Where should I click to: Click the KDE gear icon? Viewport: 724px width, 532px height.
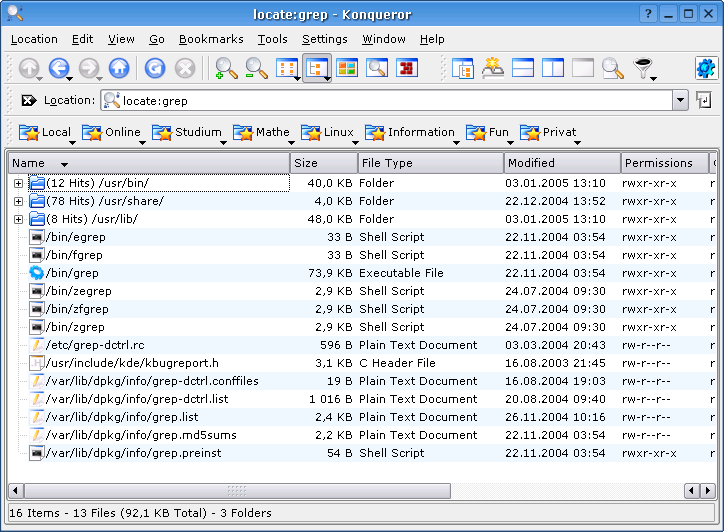click(707, 68)
